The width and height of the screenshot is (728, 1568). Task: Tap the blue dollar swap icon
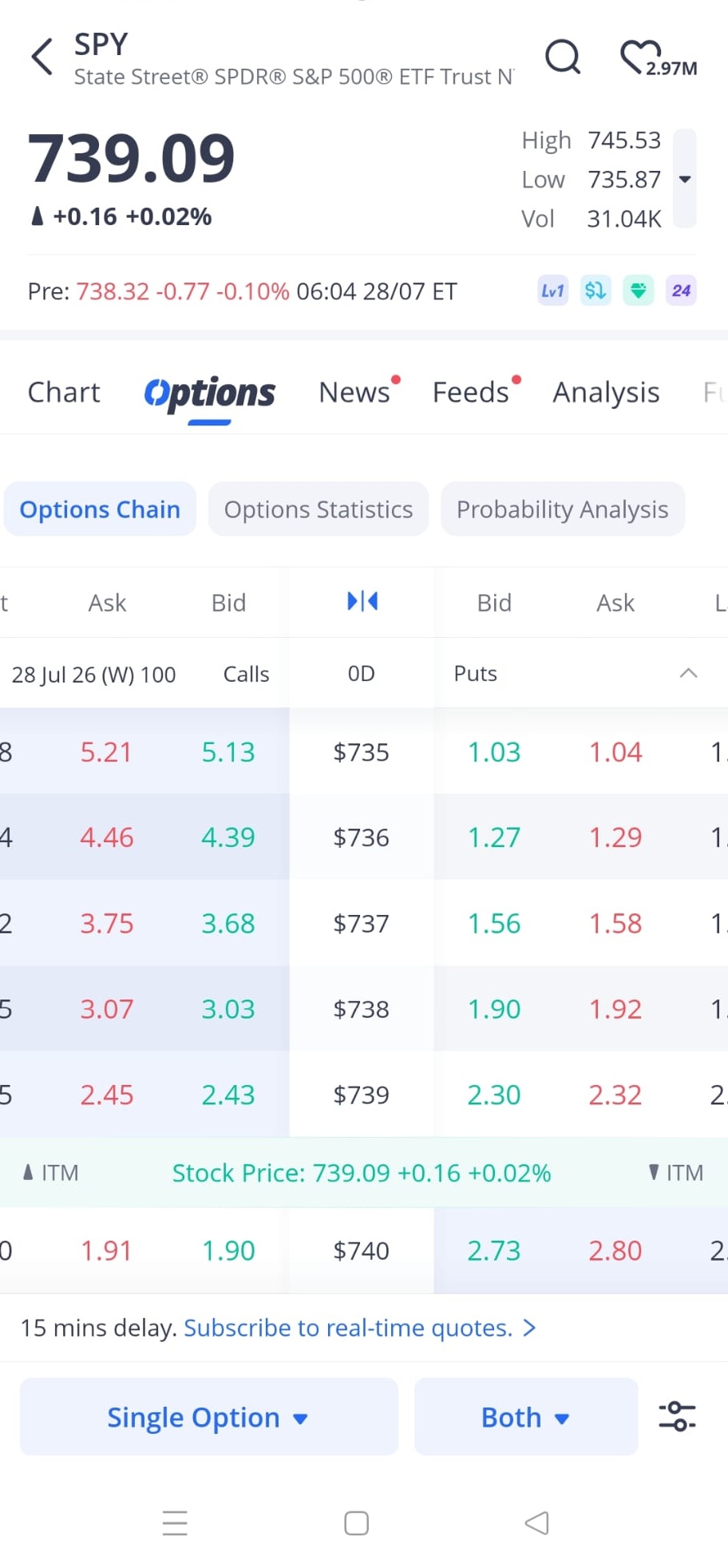coord(595,291)
